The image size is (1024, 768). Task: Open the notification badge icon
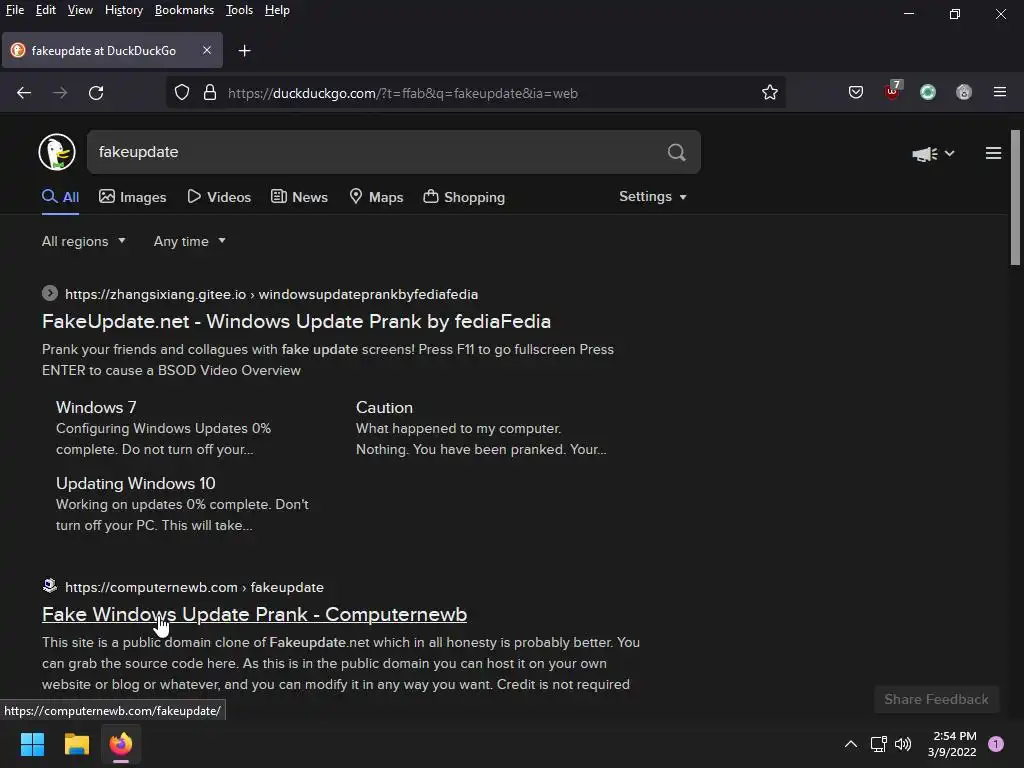tap(996, 744)
